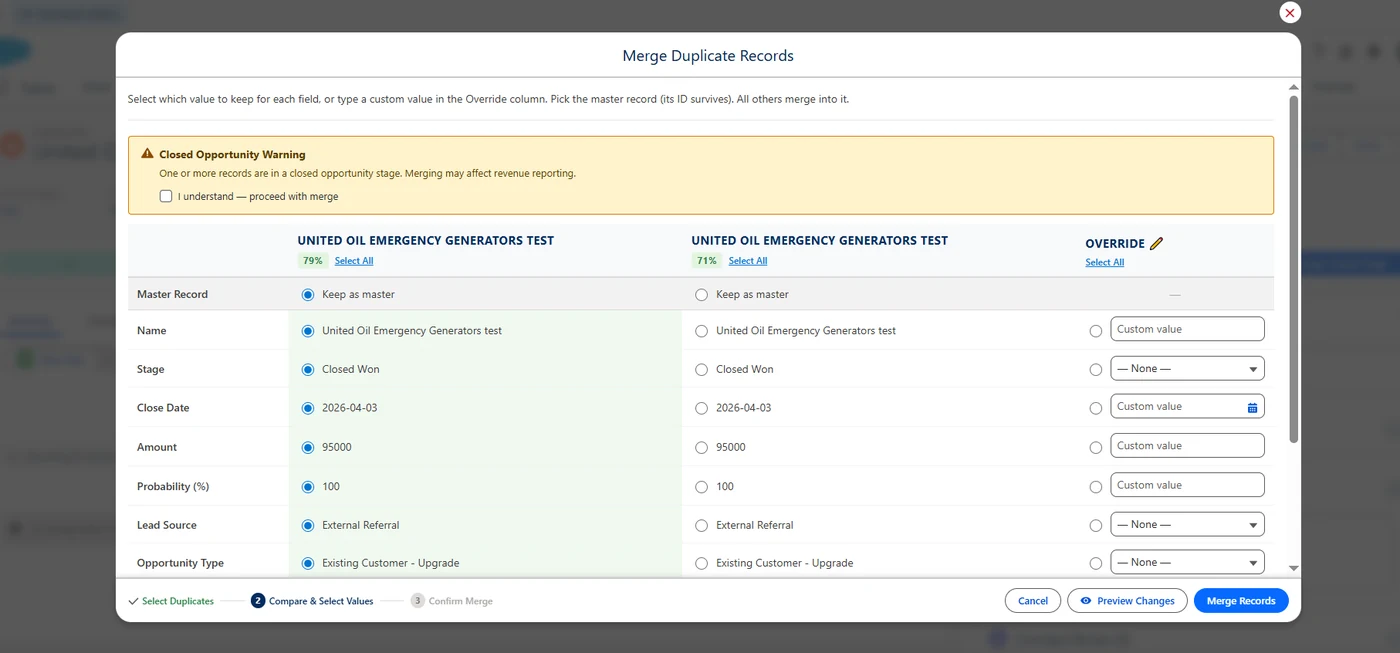
Task: Click step 2 circle Compare & Select Values
Action: tap(258, 601)
